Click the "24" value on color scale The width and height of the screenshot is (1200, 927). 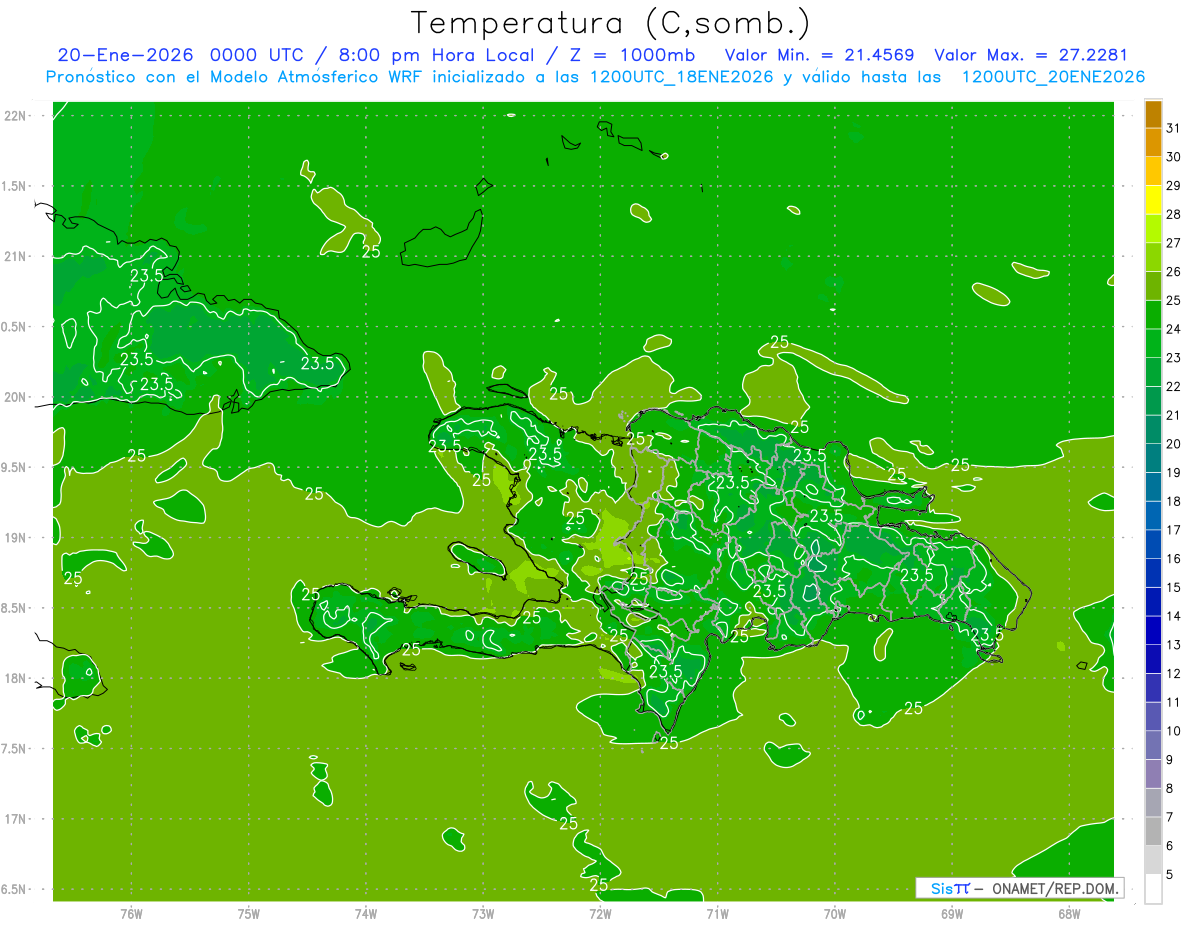click(1174, 329)
